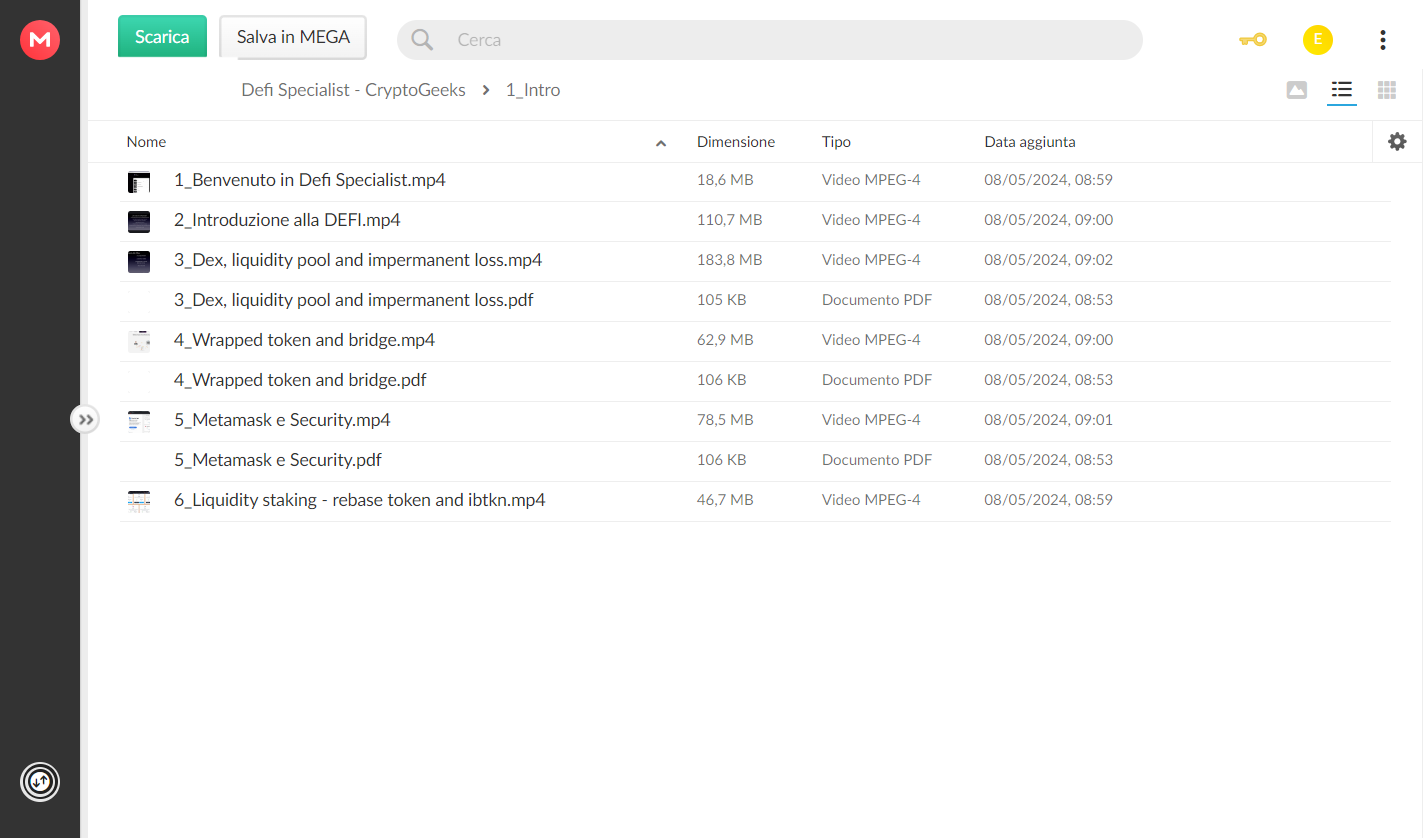Select the list view icon
1423x838 pixels.
pyautogui.click(x=1341, y=90)
